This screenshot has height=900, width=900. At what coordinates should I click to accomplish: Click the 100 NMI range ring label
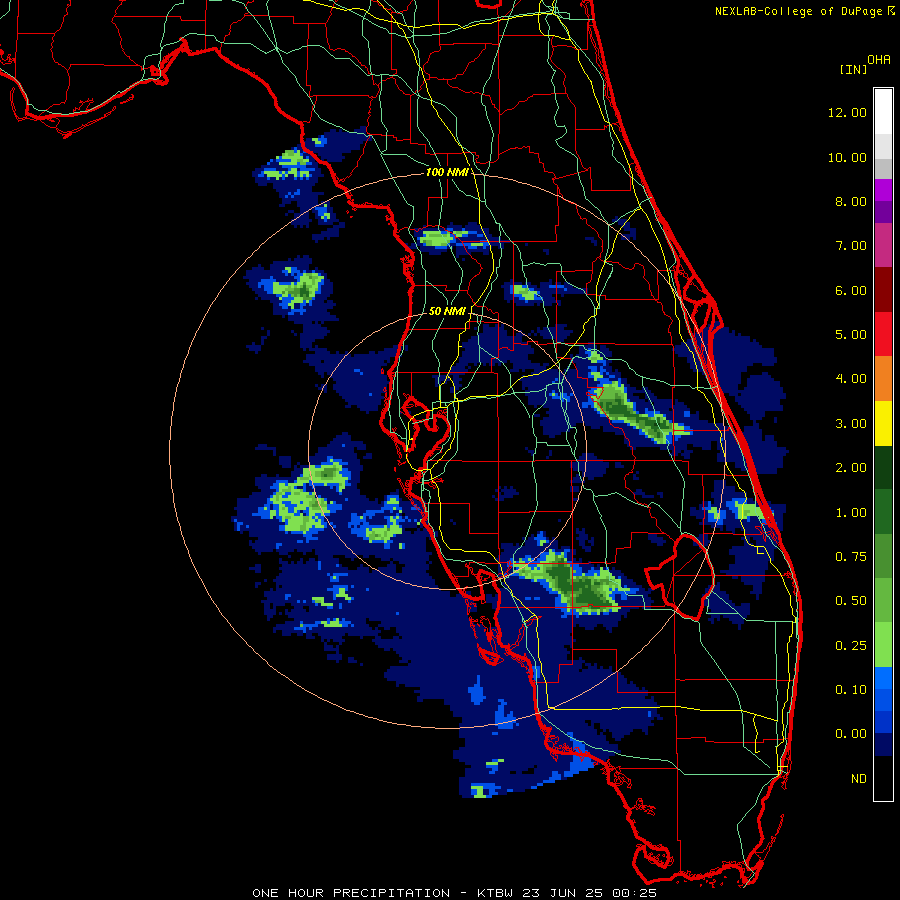pos(447,172)
